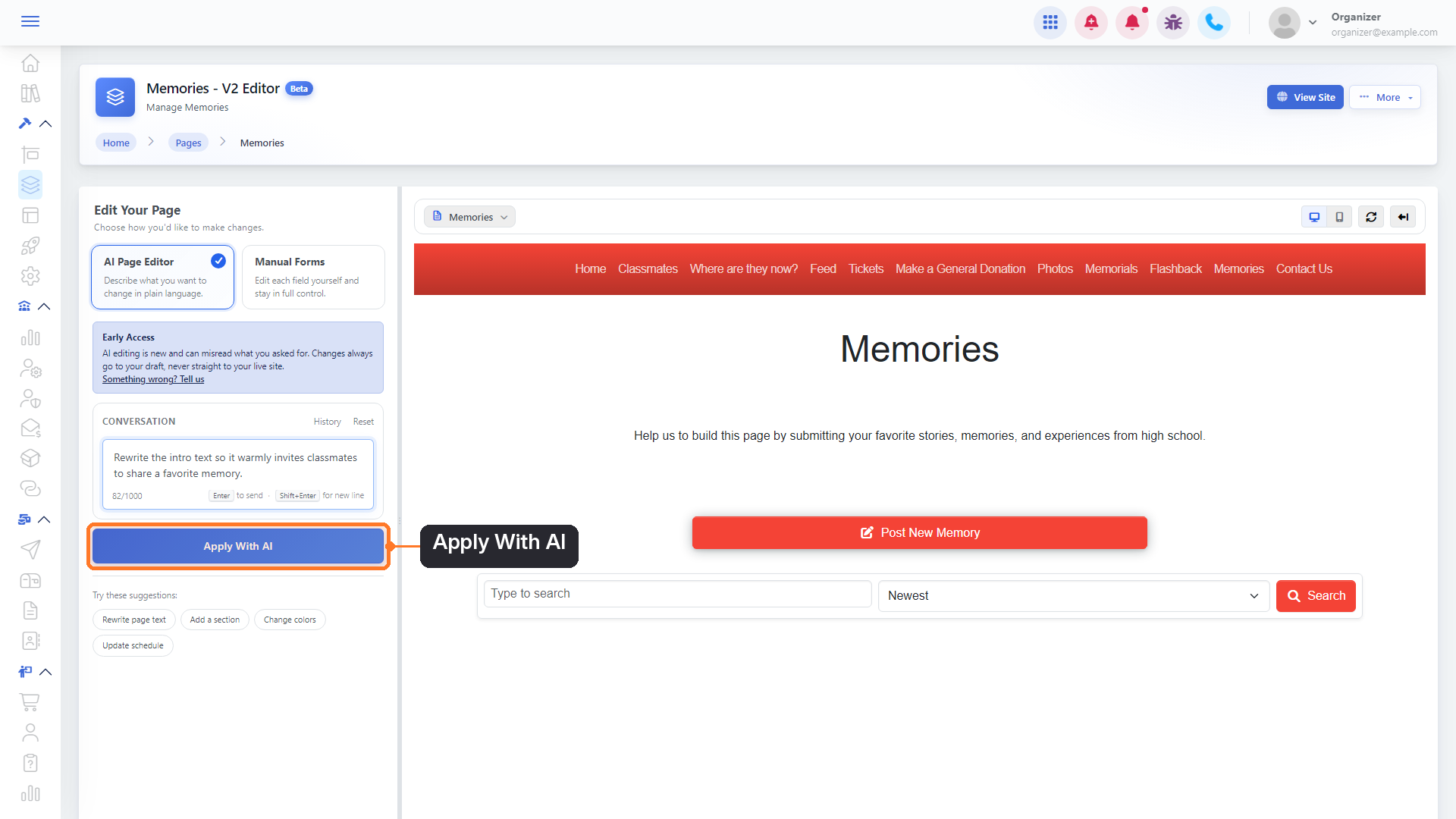The width and height of the screenshot is (1456, 819).
Task: Click the paper plane send sidebar icon
Action: [30, 550]
